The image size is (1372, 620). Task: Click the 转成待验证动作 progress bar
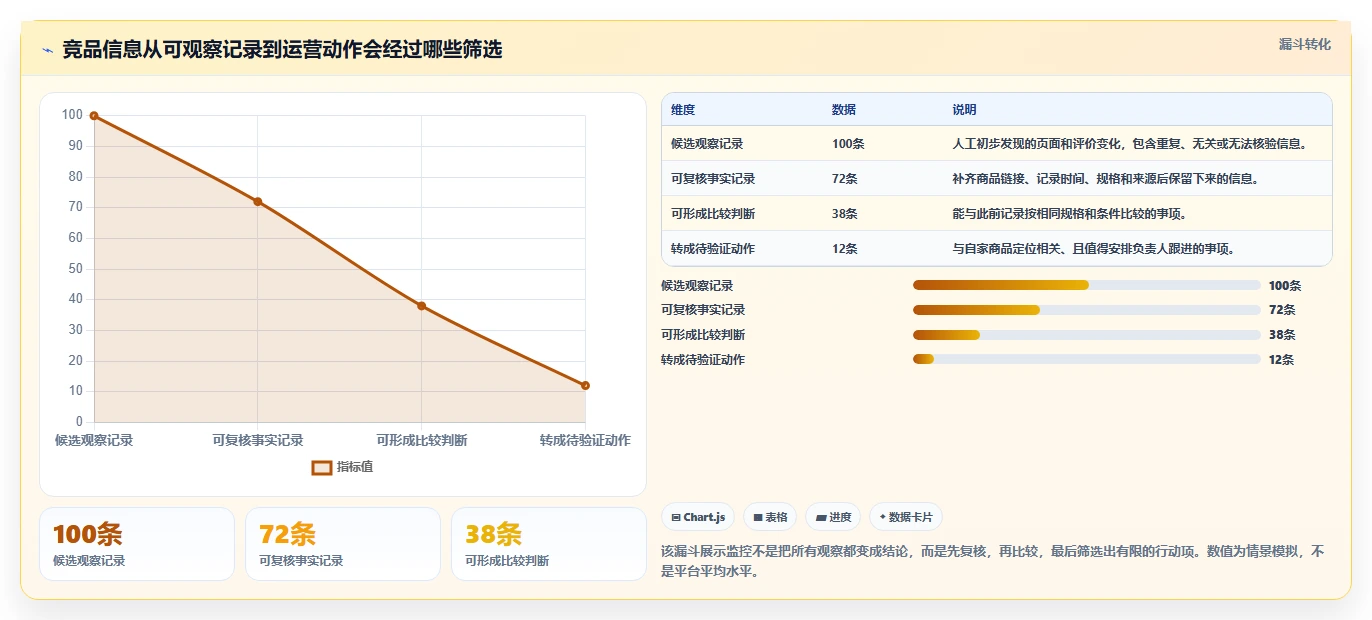click(x=1086, y=360)
